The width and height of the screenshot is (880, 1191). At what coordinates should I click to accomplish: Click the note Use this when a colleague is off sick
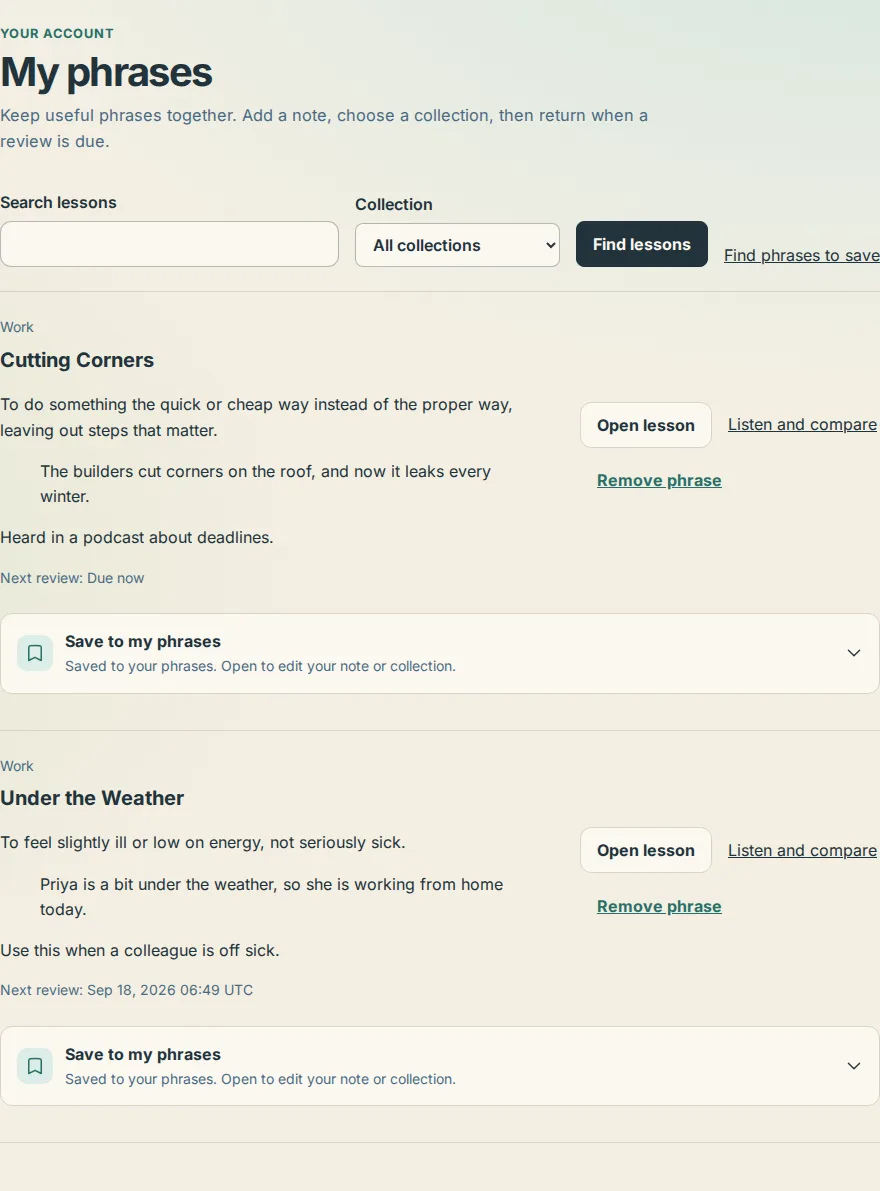pyautogui.click(x=140, y=951)
